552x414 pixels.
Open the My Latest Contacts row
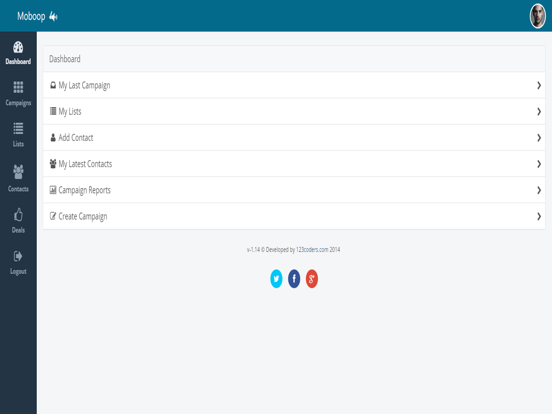(294, 164)
